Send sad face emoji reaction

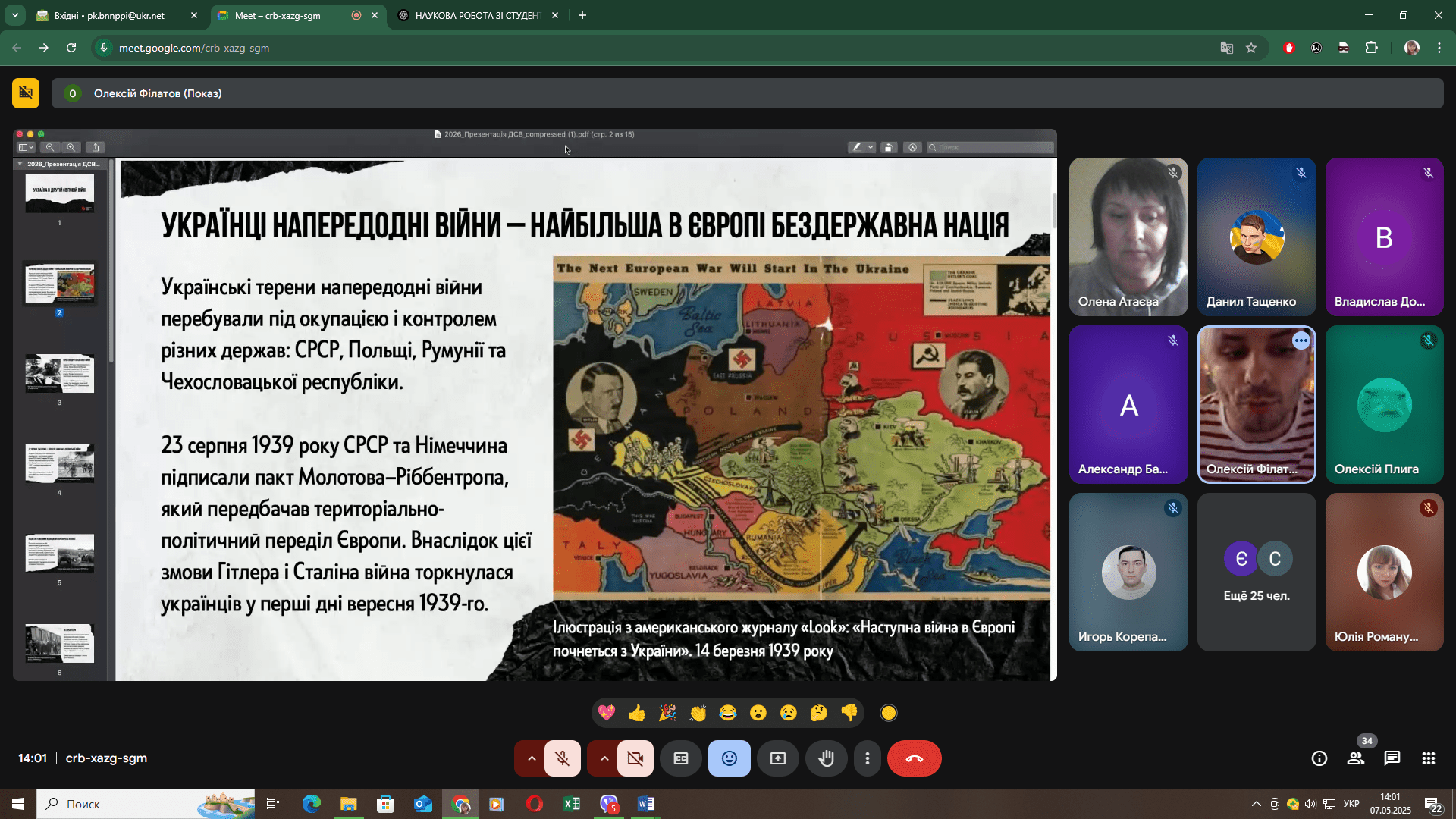(x=789, y=713)
